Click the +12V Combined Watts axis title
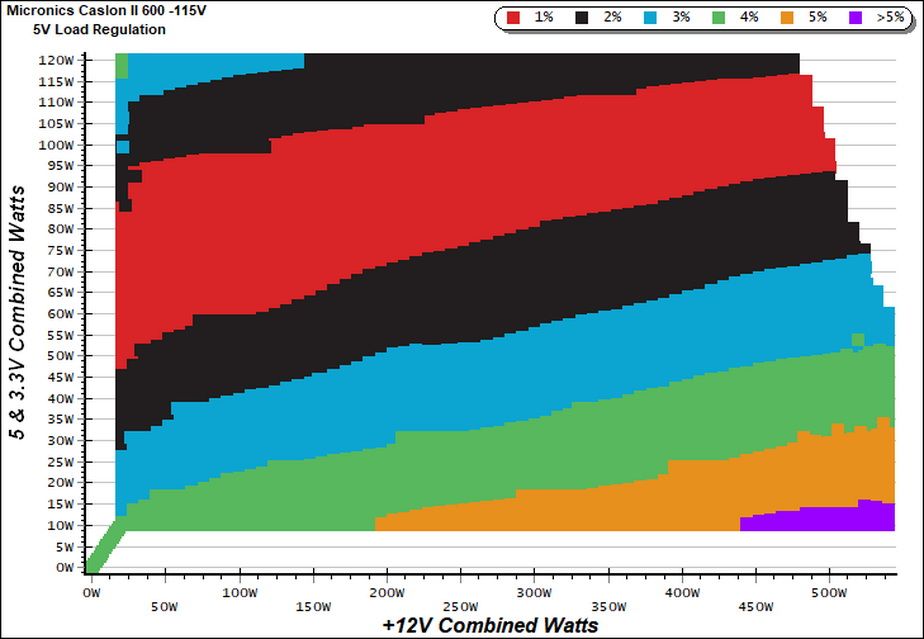 (490, 625)
